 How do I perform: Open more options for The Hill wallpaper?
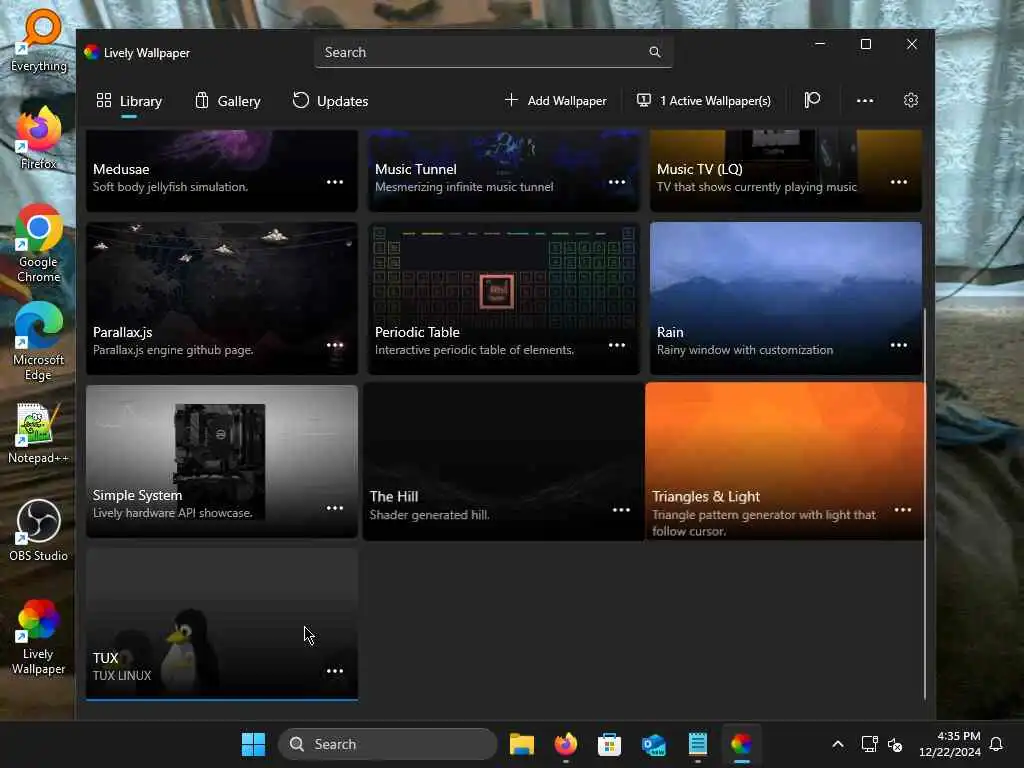[x=621, y=510]
